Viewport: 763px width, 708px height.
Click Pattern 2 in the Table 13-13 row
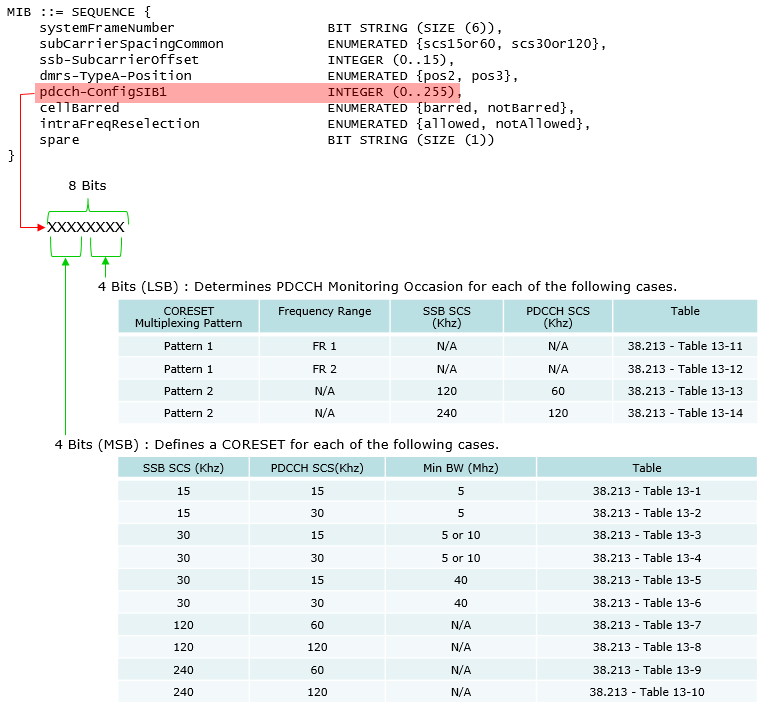coord(188,391)
